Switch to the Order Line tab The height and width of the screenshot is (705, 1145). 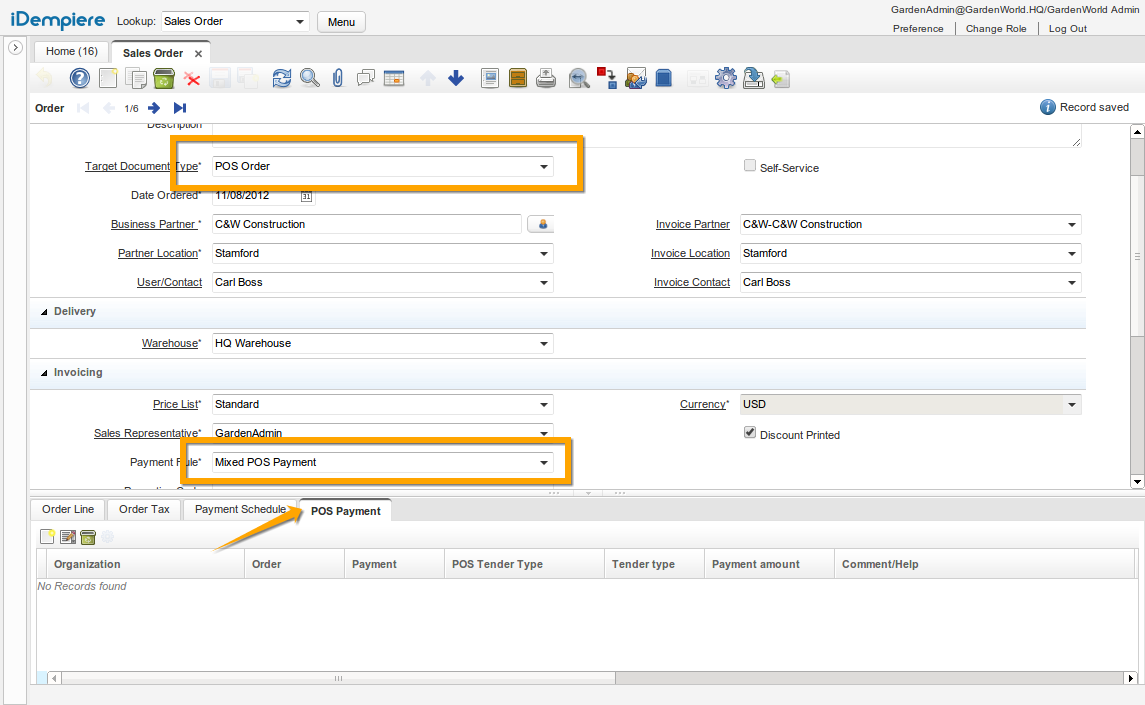(68, 510)
